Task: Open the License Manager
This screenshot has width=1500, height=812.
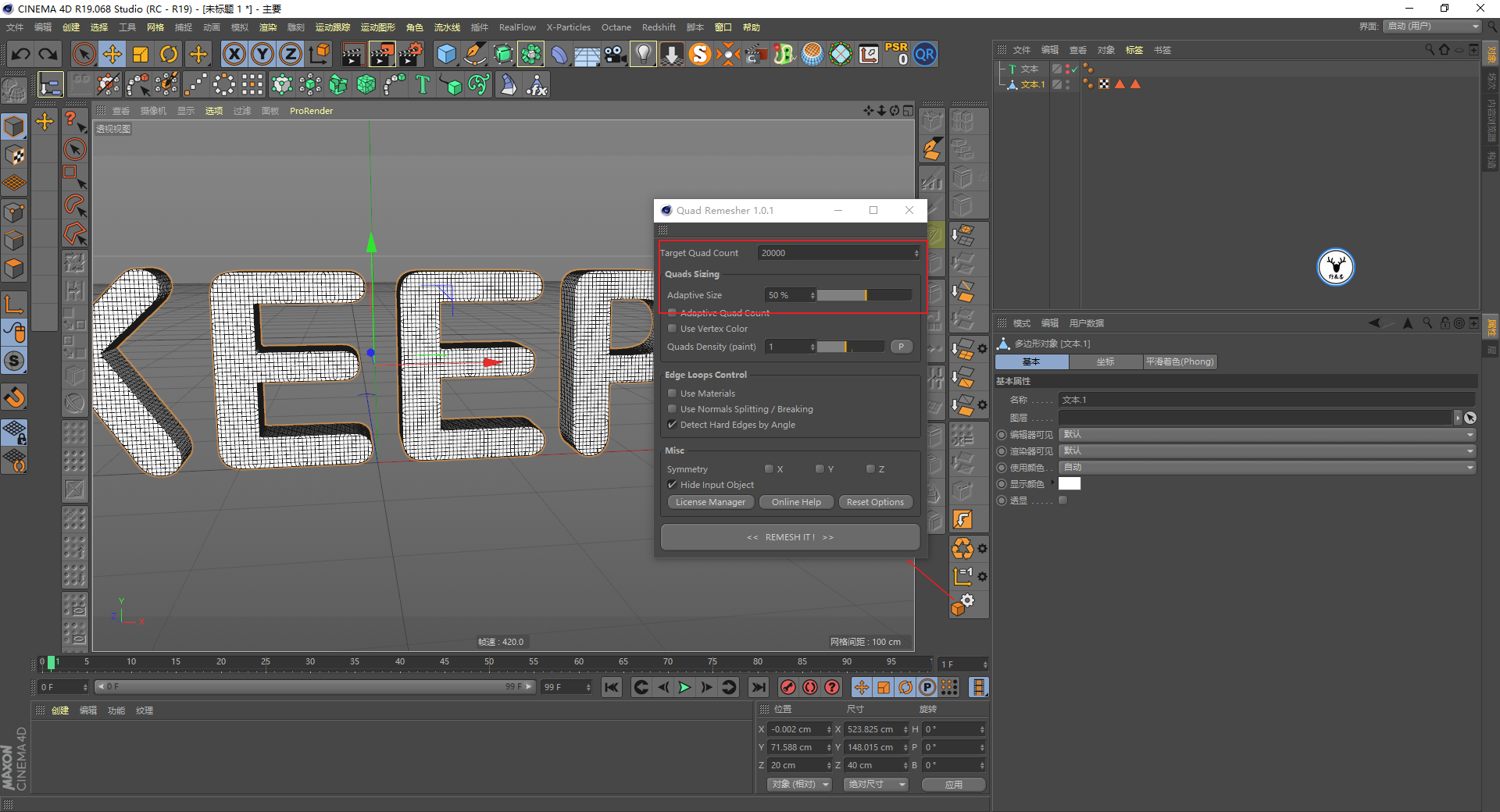Action: point(710,502)
